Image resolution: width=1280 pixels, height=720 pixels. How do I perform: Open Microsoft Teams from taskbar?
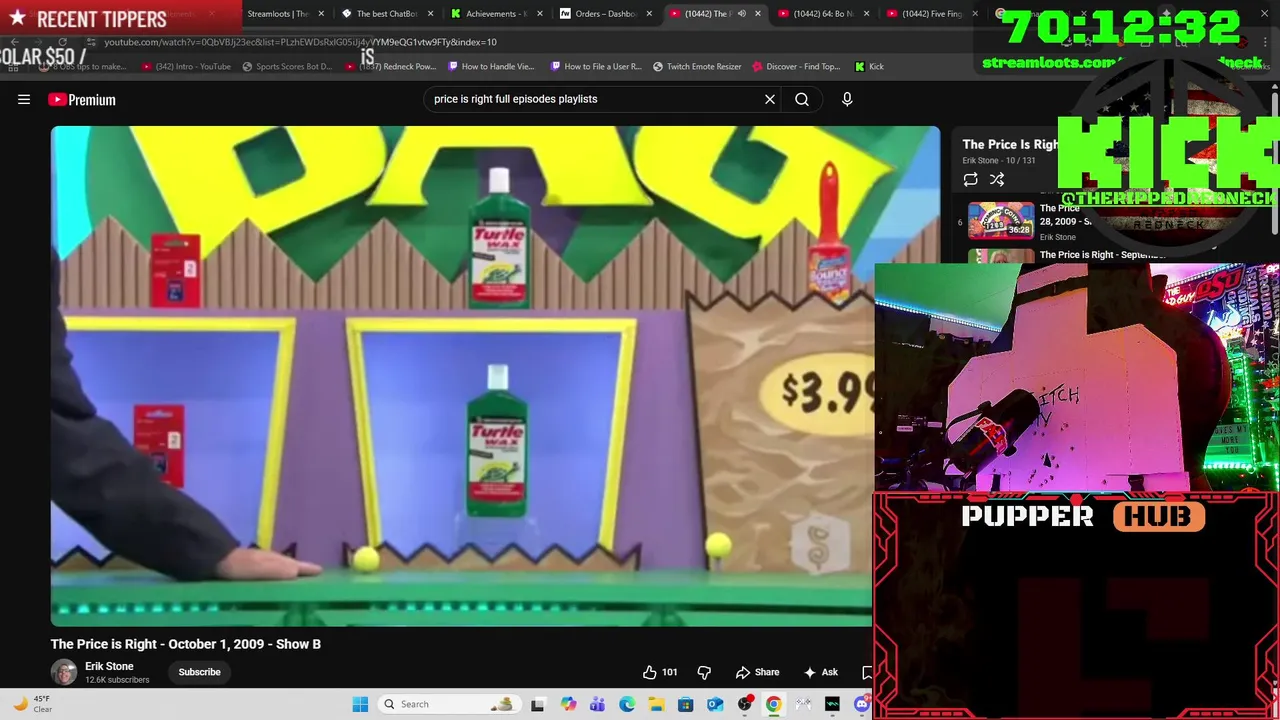pos(597,704)
